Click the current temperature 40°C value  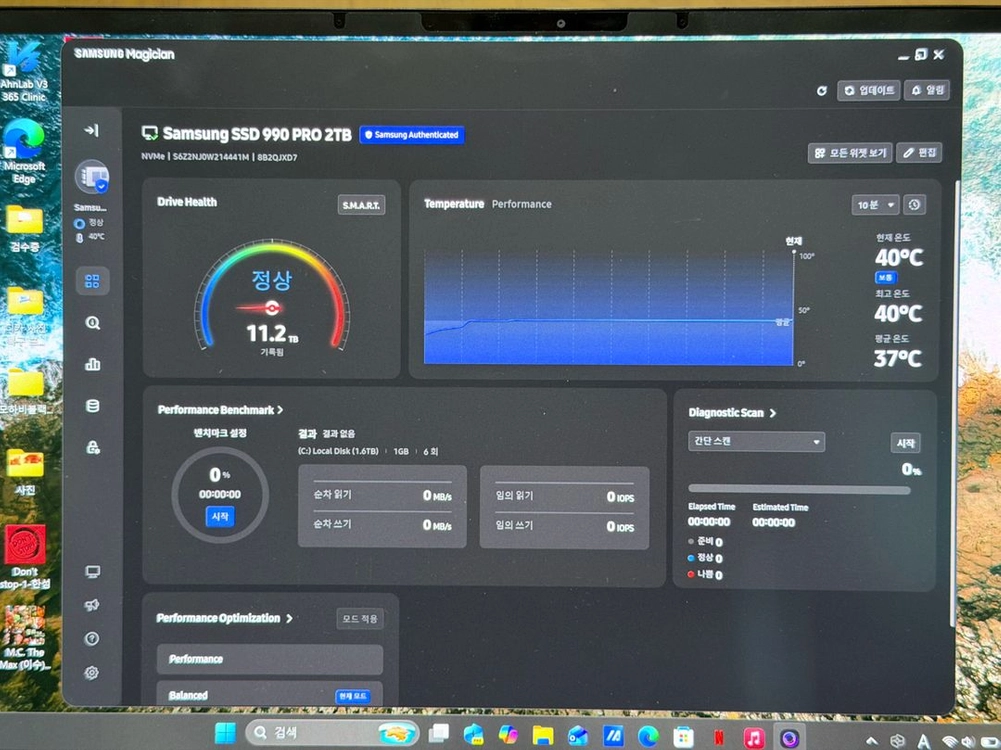click(x=898, y=258)
